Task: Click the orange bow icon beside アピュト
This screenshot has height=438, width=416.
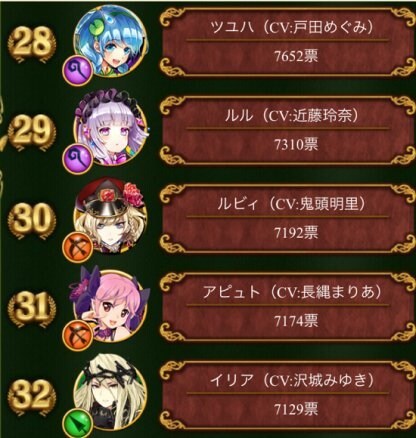Action: click(x=78, y=335)
